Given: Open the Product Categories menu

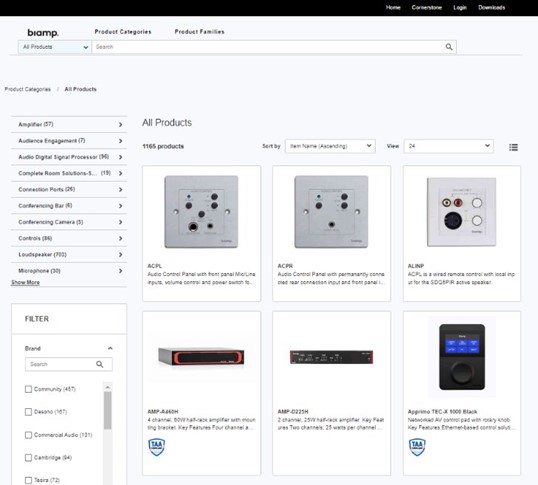Looking at the screenshot, I should 123,32.
